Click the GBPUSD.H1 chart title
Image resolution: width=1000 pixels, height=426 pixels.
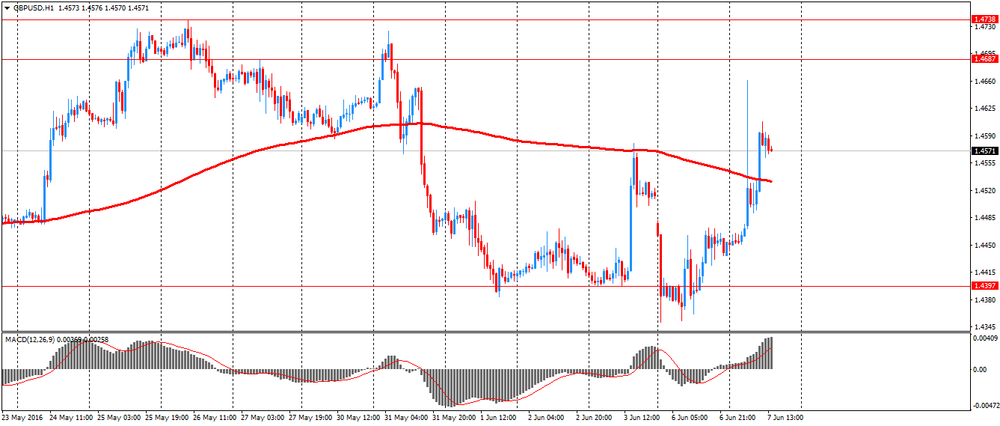33,9
